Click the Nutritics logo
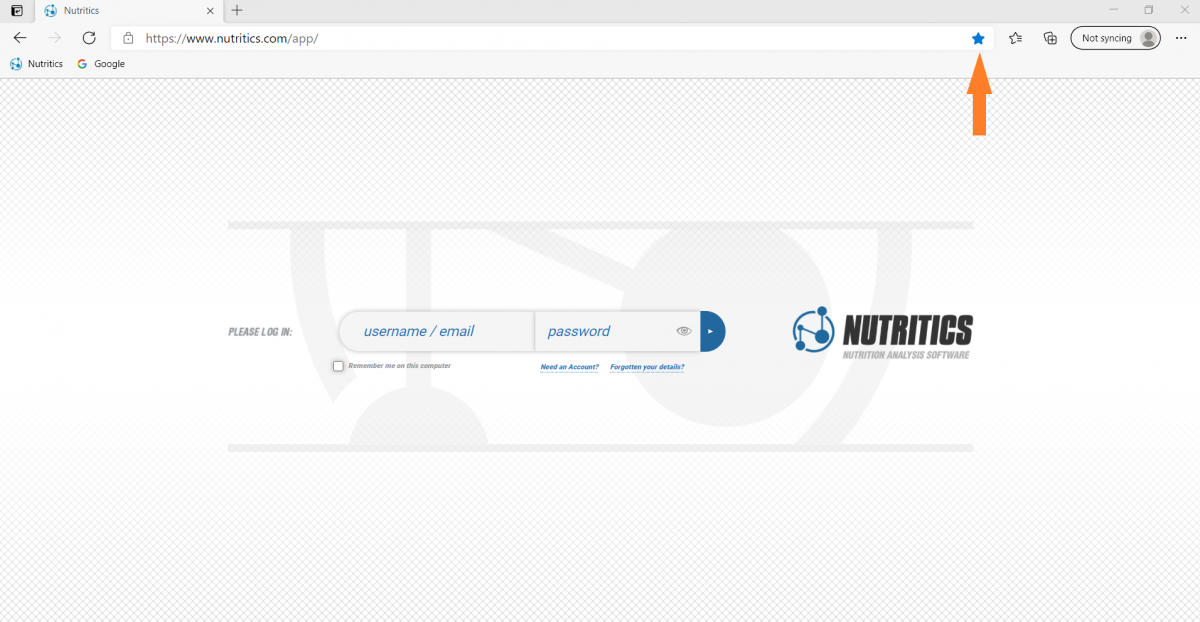Screen dimensions: 1200x622 (x=882, y=331)
